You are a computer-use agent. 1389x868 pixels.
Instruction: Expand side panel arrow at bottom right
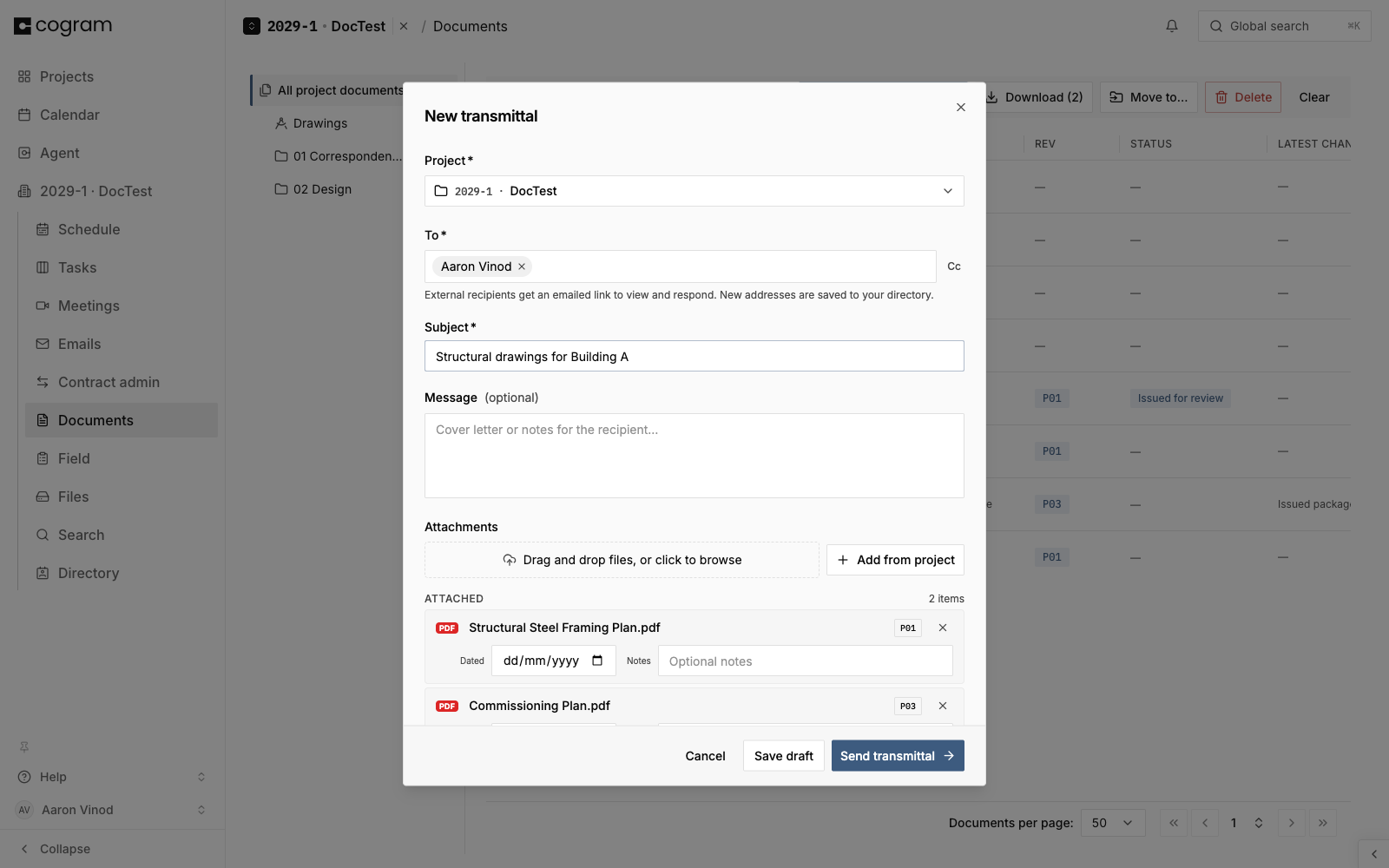tap(1373, 854)
